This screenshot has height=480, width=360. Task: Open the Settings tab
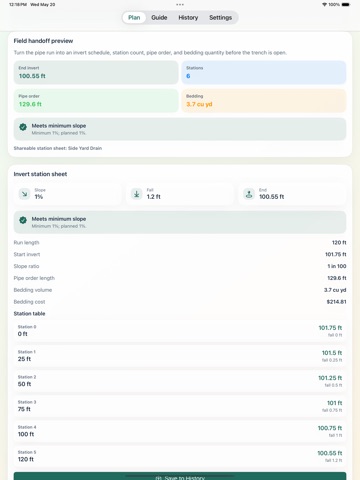tap(220, 18)
